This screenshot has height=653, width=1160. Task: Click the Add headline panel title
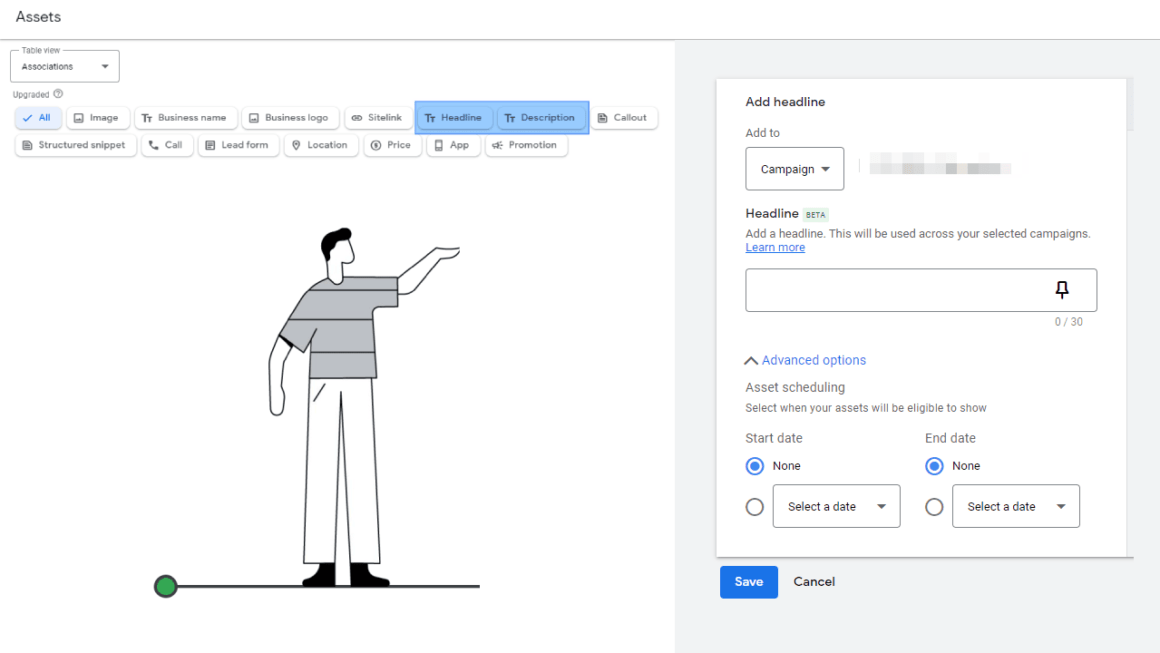tap(785, 102)
